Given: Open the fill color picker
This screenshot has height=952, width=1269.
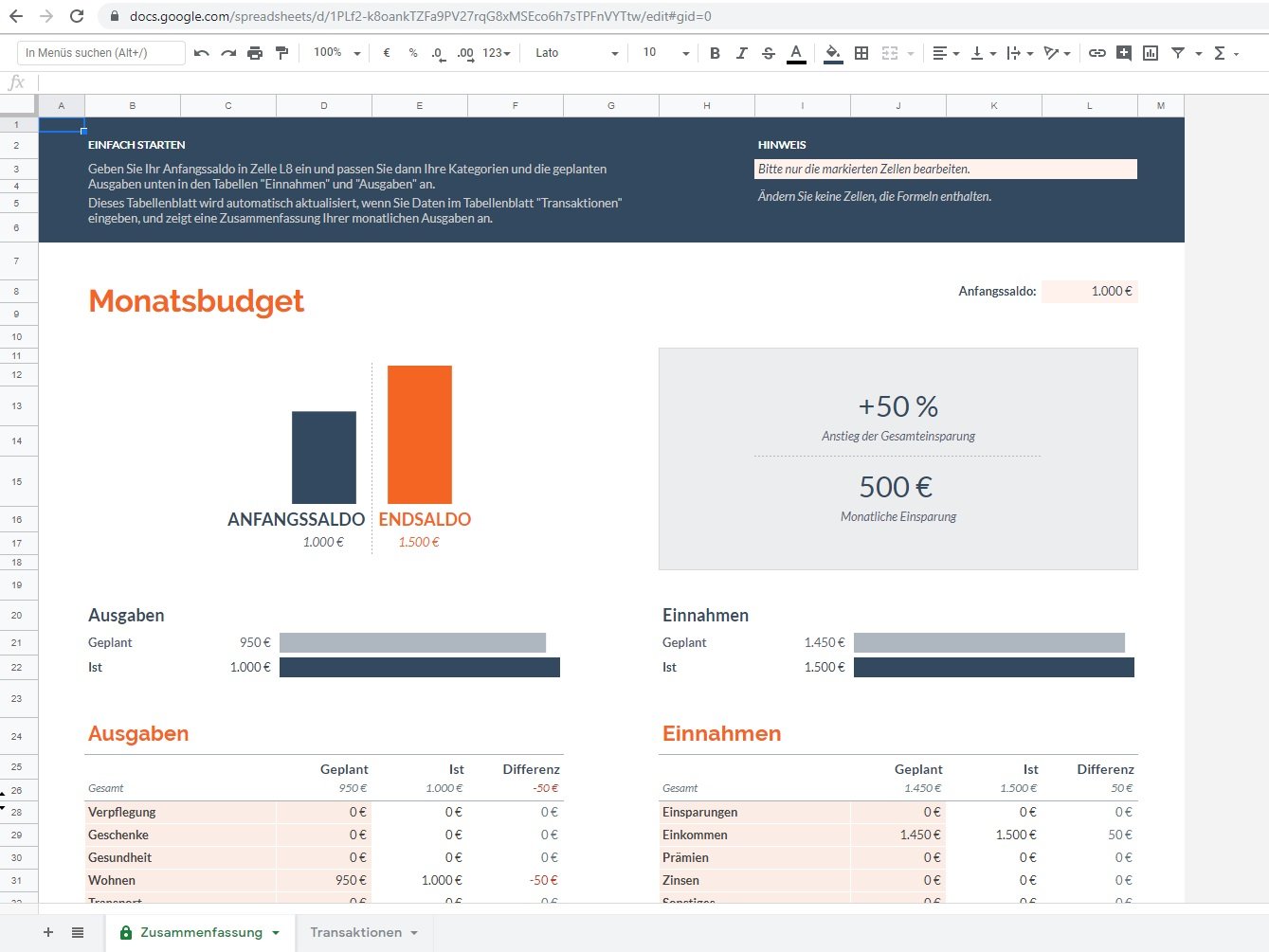Looking at the screenshot, I should tap(833, 53).
